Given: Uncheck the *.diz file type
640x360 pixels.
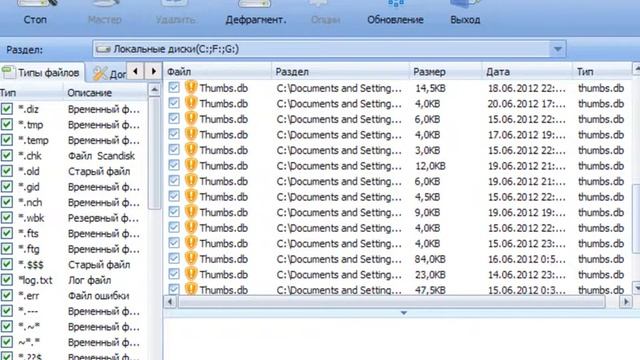Looking at the screenshot, I should click(x=7, y=109).
